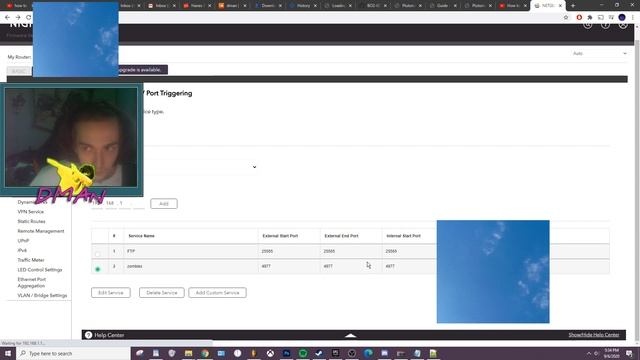The height and width of the screenshot is (360, 640).
Task: Open the red extension icon in the toolbar
Action: 579,18
